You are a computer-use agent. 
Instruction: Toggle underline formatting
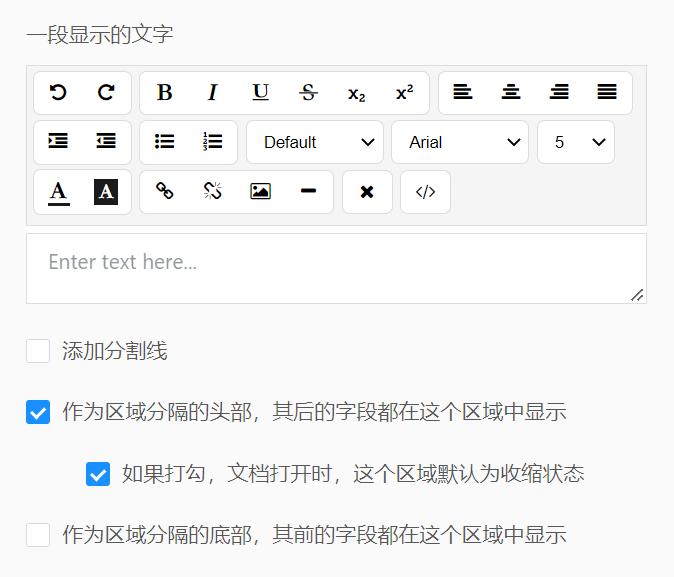tap(260, 92)
